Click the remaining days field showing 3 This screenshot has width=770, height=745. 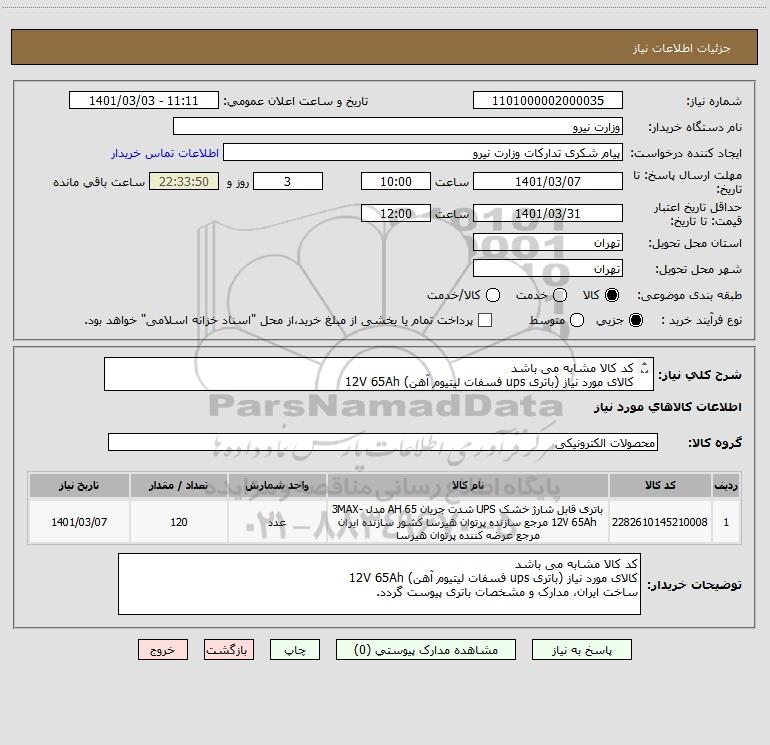pos(288,181)
